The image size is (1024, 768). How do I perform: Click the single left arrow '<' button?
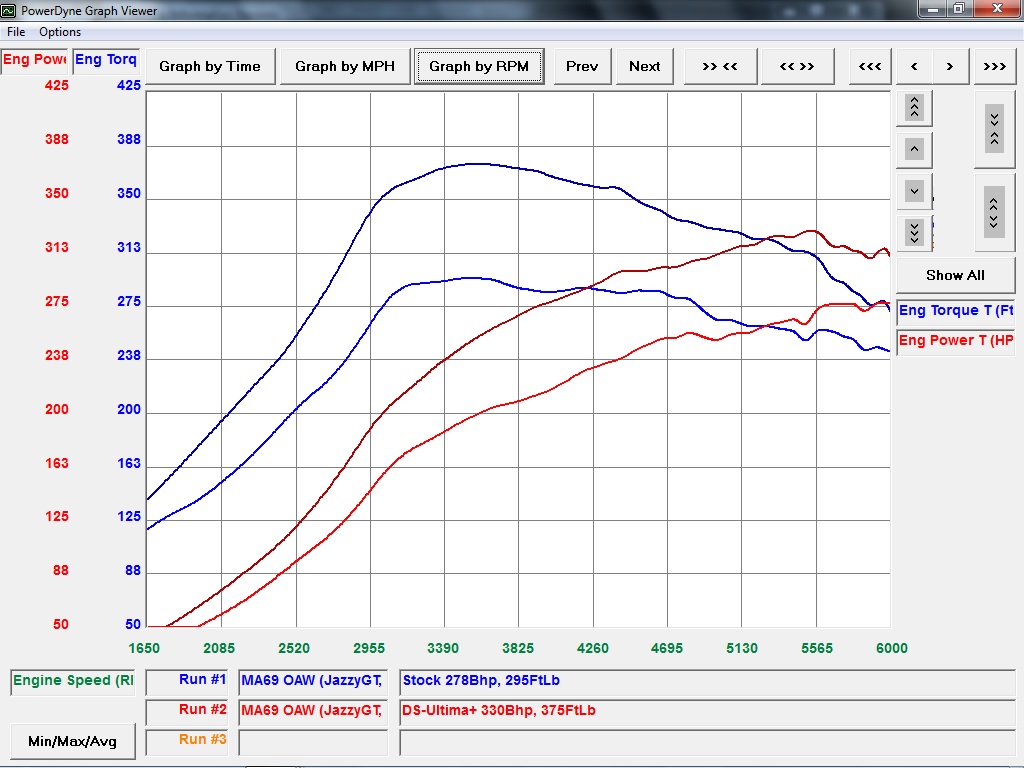[x=914, y=66]
